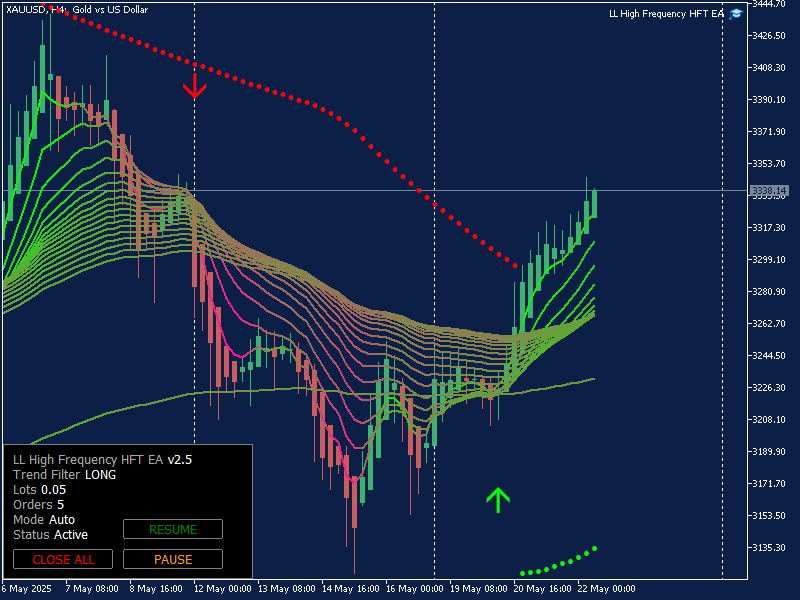
Task: Click the 3444.70 price scale label
Action: coord(769,4)
